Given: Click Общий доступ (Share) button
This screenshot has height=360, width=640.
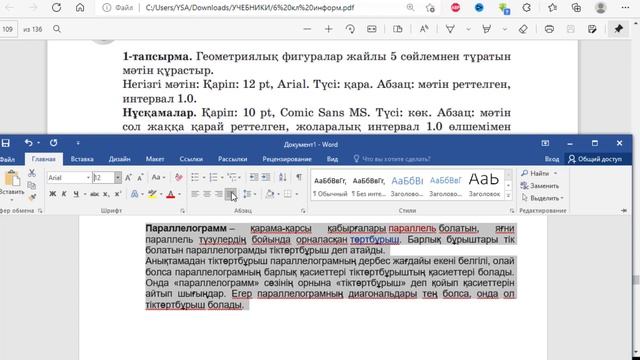Looking at the screenshot, I should point(595,159).
